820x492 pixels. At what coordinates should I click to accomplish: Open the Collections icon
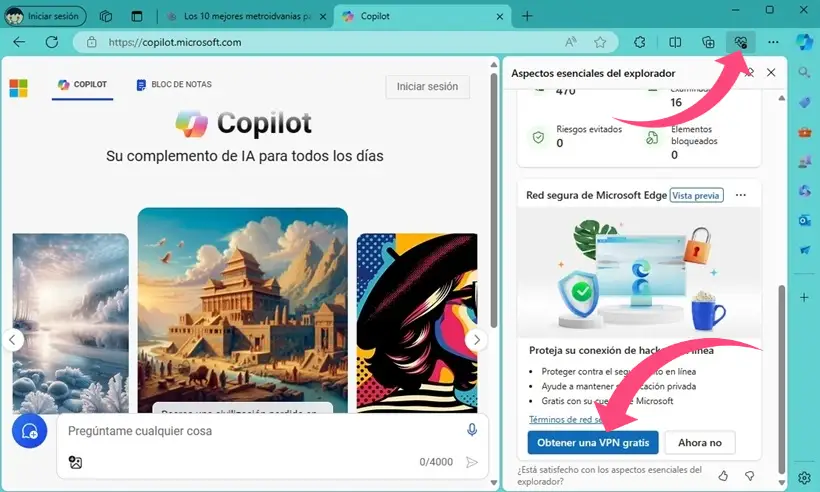(x=708, y=42)
